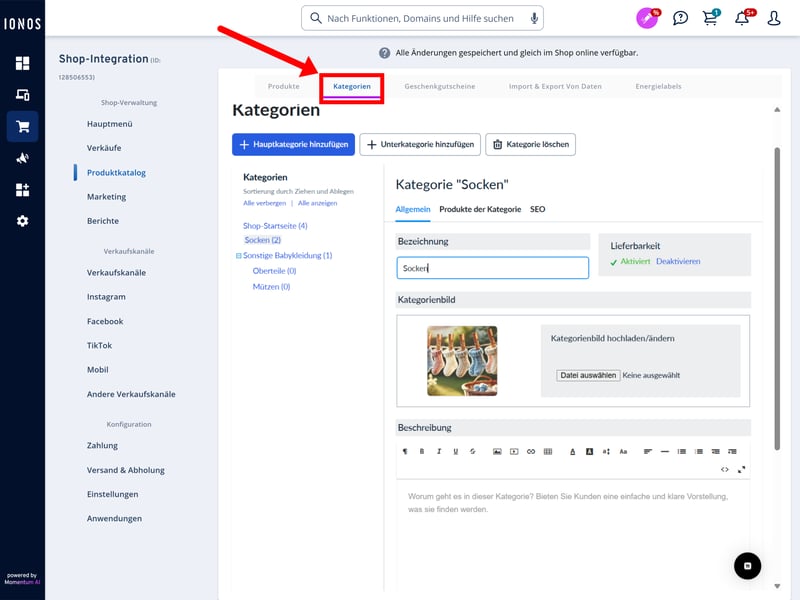Viewport: 800px width, 600px height.
Task: Open the settings gear in sidebar
Action: tap(22, 221)
